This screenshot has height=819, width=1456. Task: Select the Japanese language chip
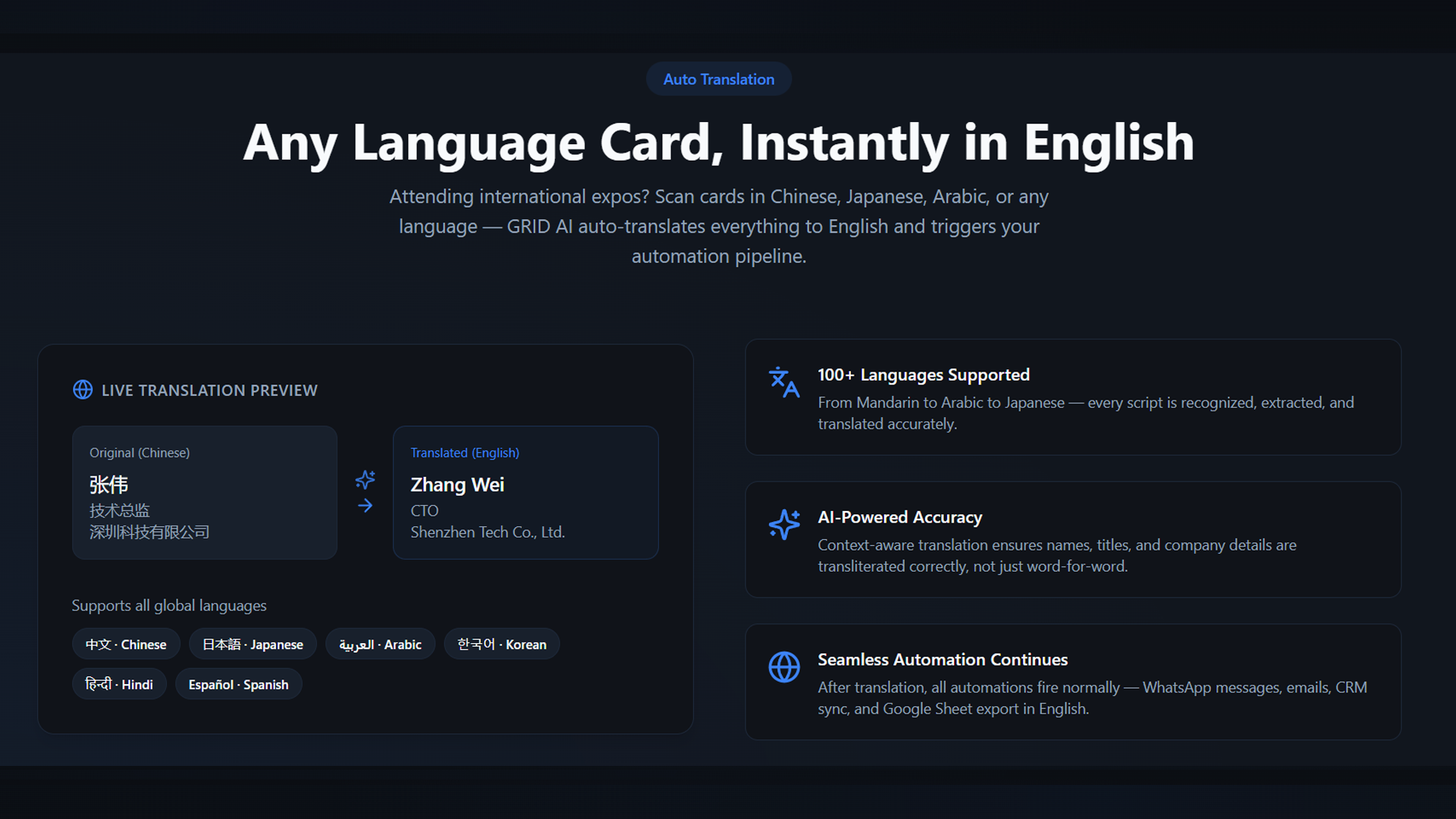pyautogui.click(x=253, y=644)
